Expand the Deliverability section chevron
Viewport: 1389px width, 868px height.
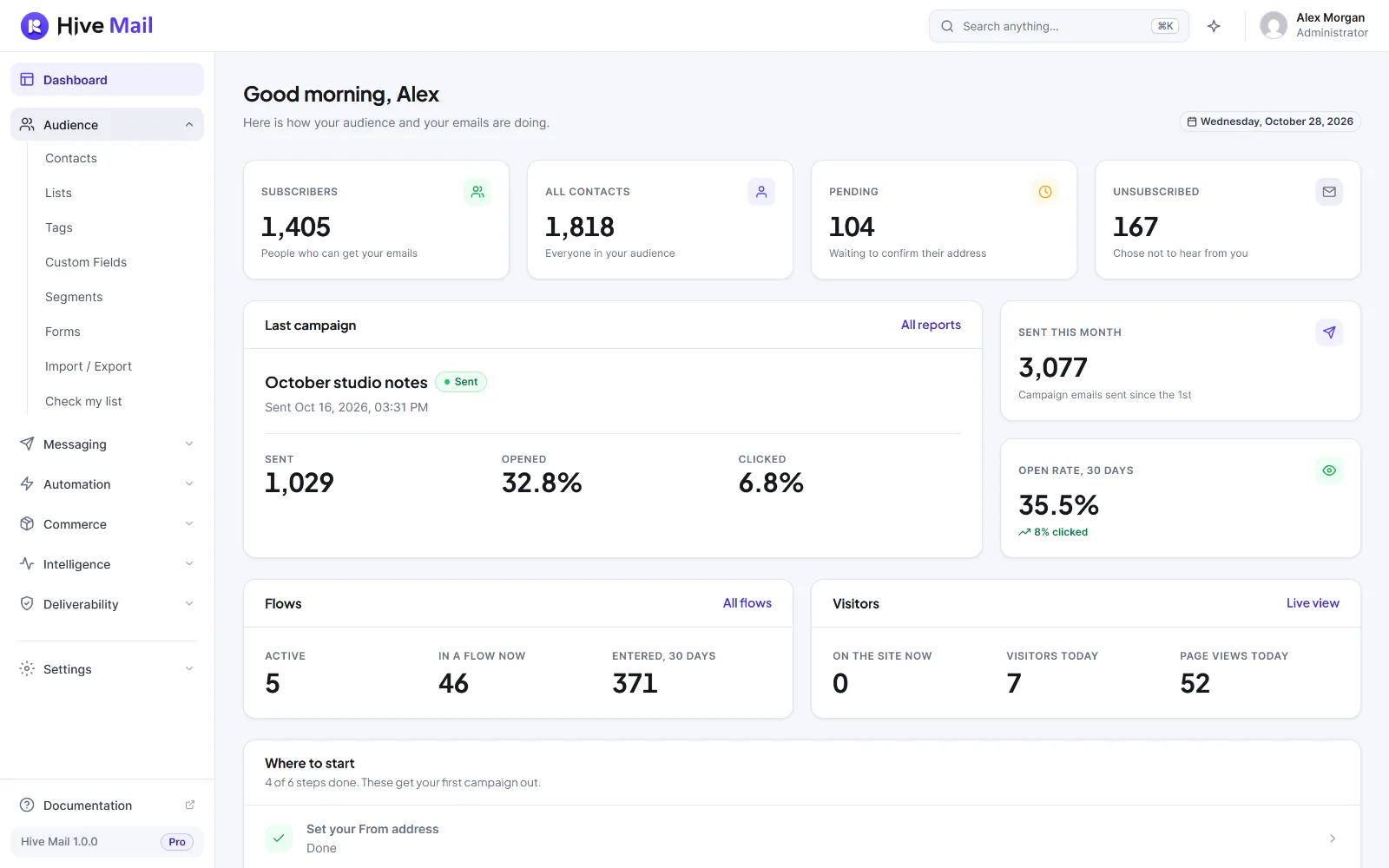tap(189, 603)
